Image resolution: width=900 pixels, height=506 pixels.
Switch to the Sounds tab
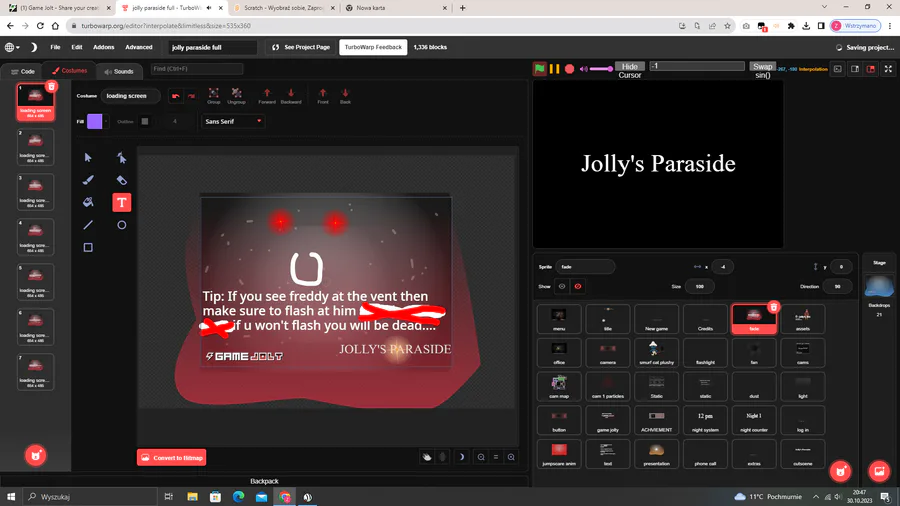click(x=119, y=71)
